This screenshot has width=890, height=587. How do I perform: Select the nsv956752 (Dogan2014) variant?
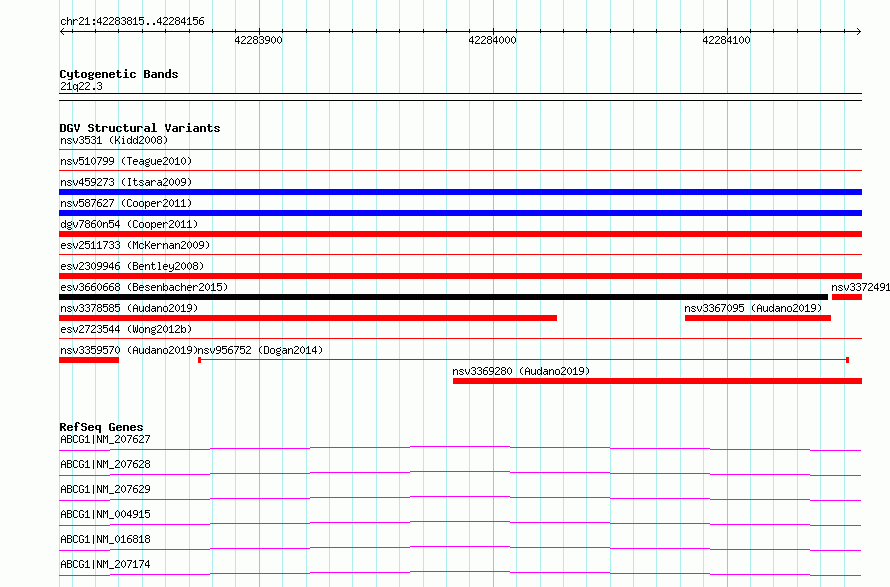523,360
